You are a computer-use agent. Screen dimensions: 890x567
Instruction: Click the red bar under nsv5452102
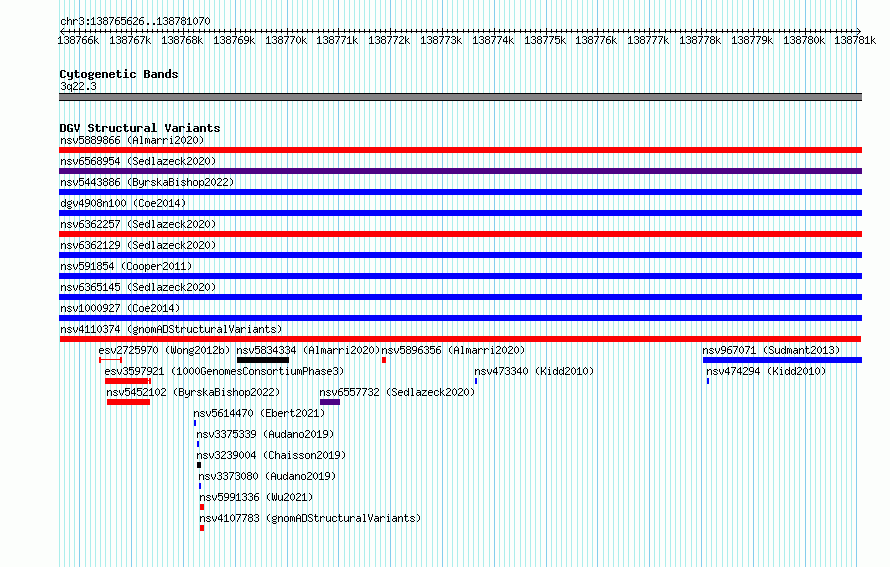(x=128, y=402)
